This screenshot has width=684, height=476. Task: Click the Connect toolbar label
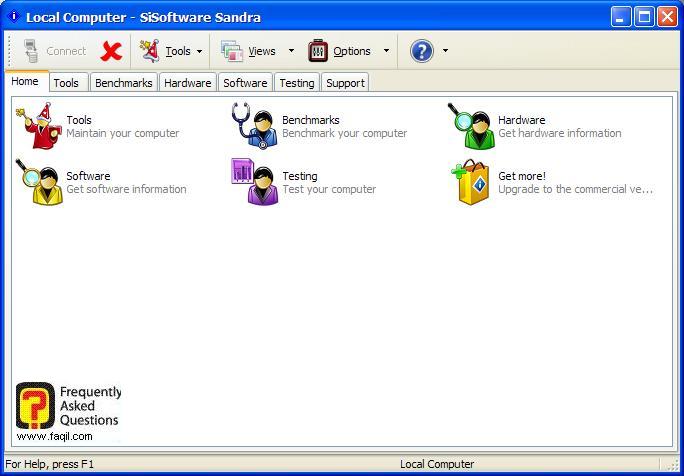[66, 51]
